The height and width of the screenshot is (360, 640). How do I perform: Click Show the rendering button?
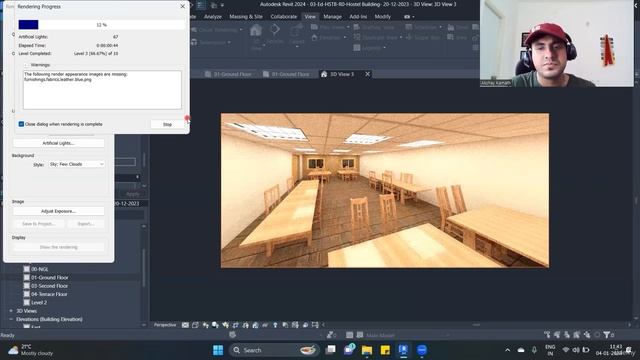point(58,247)
